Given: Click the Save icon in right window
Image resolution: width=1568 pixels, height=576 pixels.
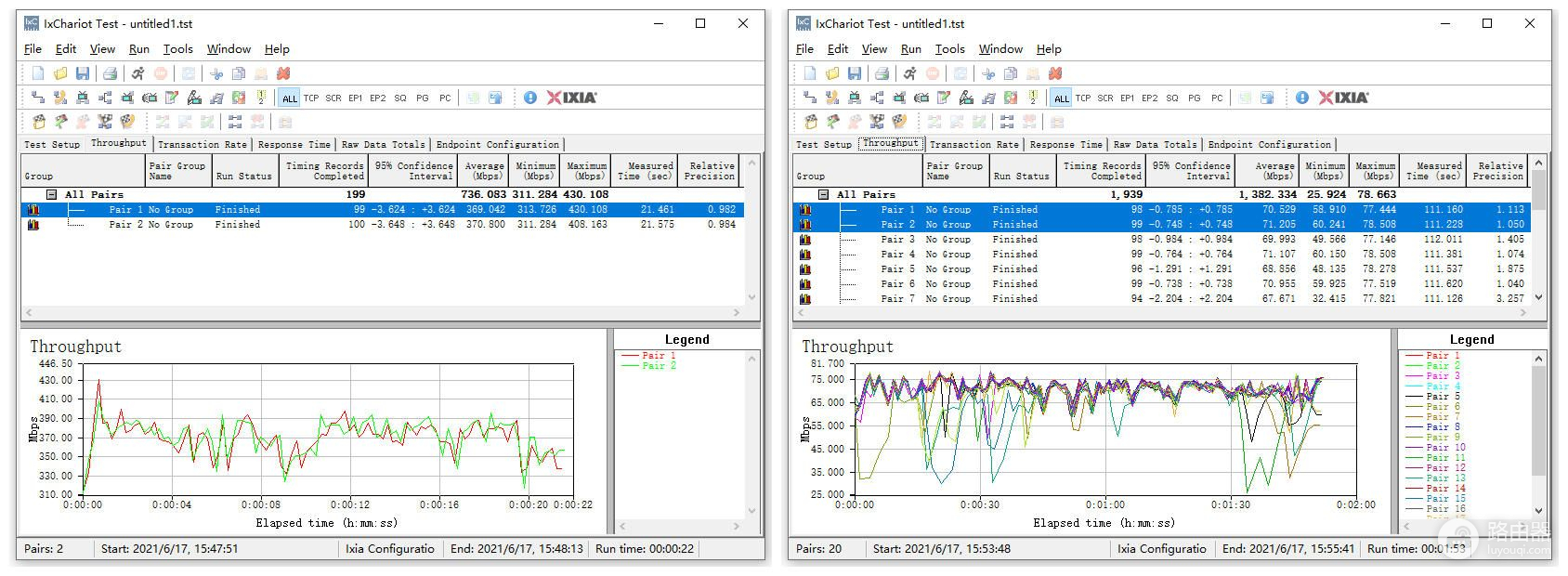Looking at the screenshot, I should point(854,73).
